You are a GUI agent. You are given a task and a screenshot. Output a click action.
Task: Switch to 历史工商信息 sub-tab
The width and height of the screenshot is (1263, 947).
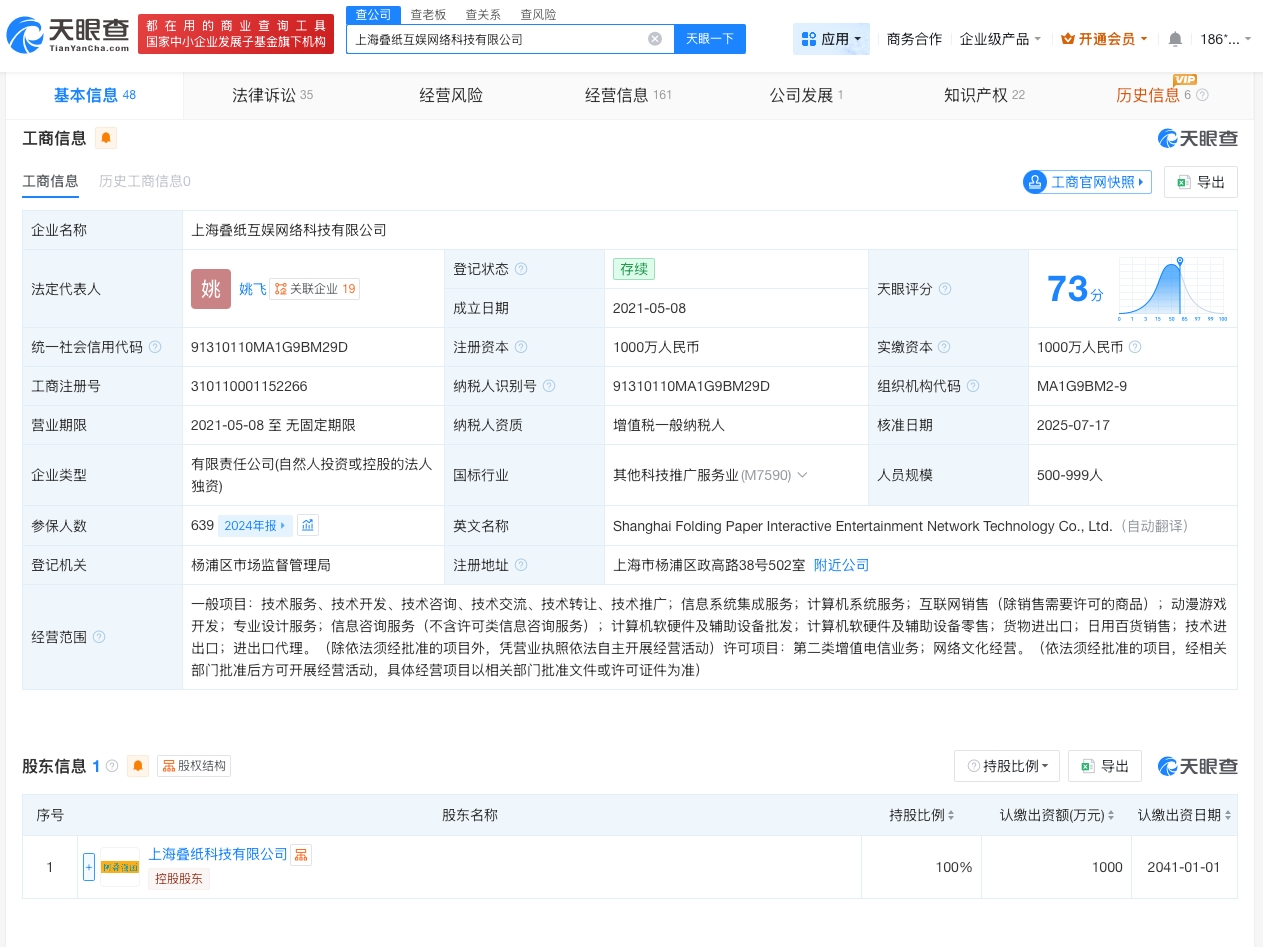click(145, 181)
